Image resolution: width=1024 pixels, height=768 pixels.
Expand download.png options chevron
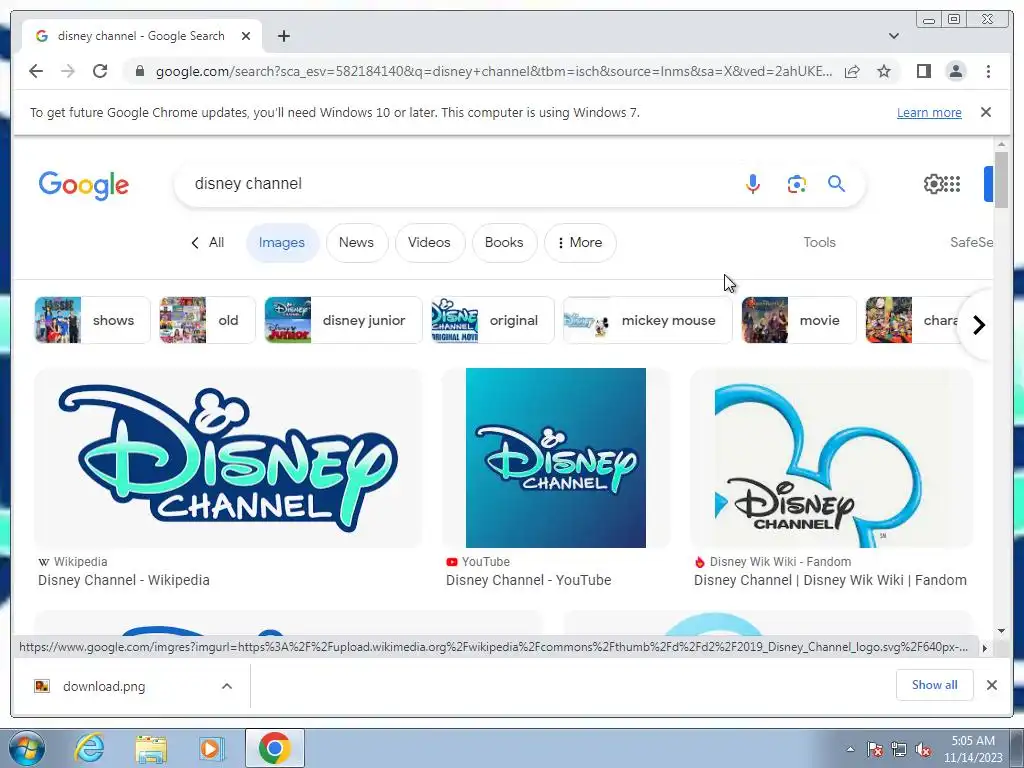(227, 686)
